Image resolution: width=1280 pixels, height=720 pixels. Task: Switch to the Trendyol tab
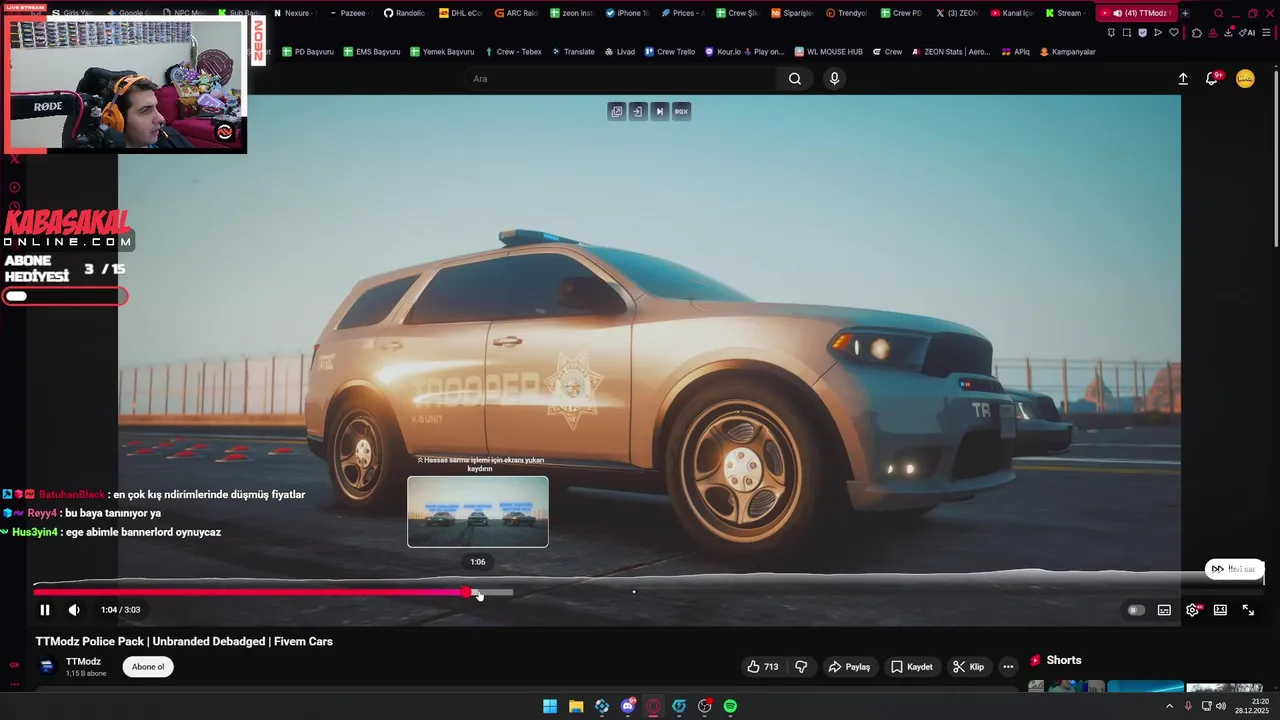846,13
